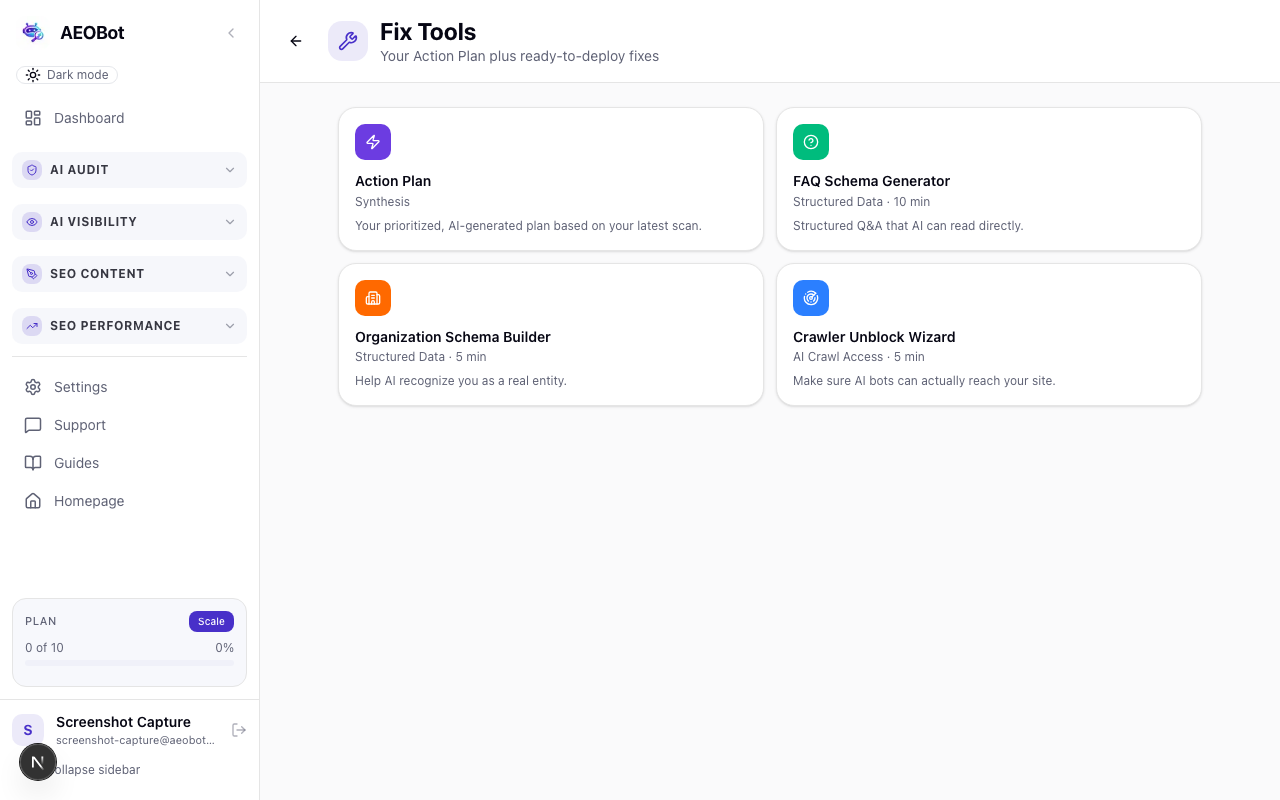
Task: Open the Guides page
Action: pos(129,463)
